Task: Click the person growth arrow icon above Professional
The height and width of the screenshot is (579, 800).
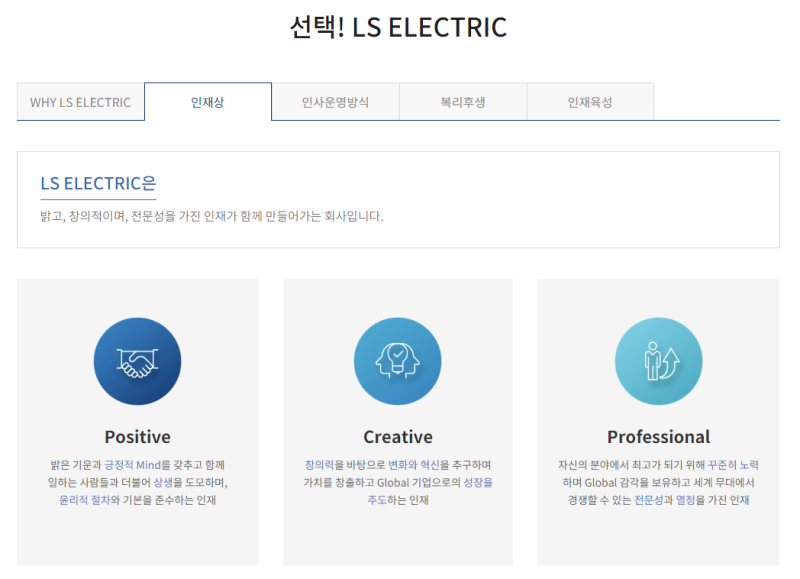Action: (x=658, y=362)
